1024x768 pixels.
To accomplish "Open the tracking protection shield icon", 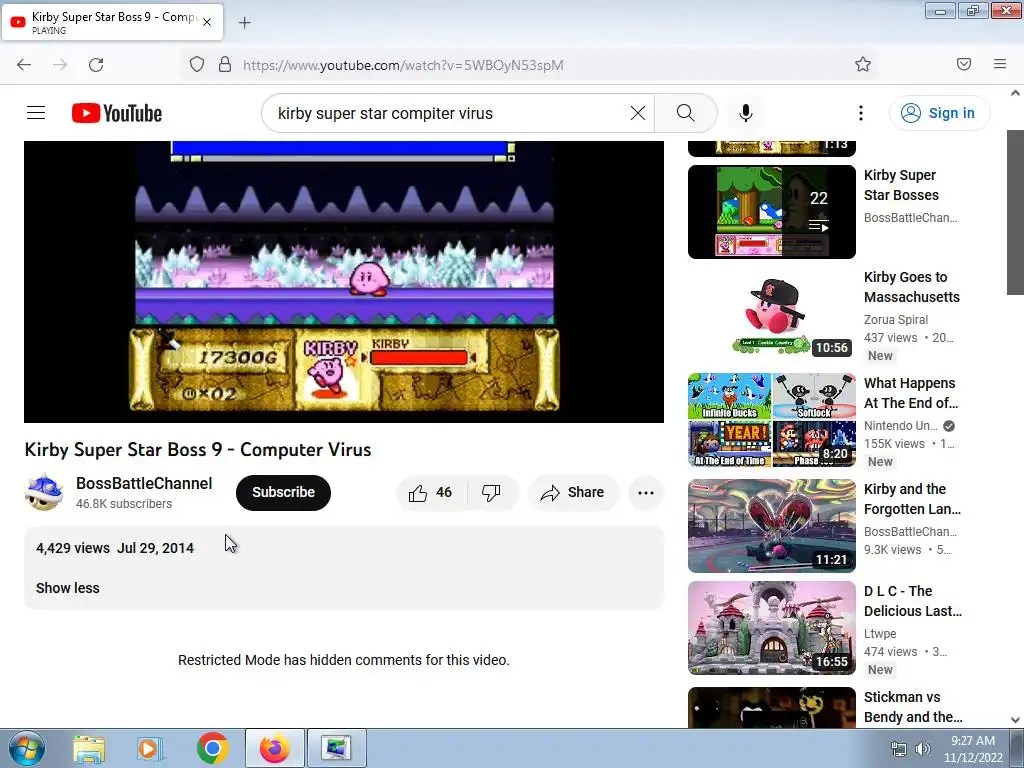I will pos(197,65).
